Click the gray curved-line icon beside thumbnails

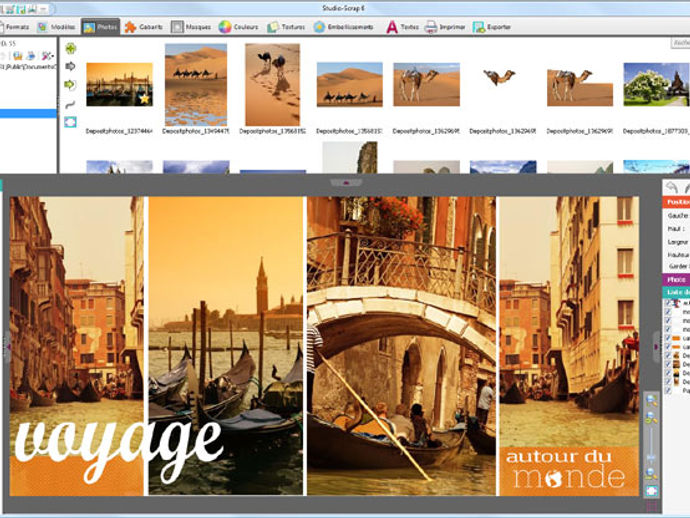pos(70,104)
